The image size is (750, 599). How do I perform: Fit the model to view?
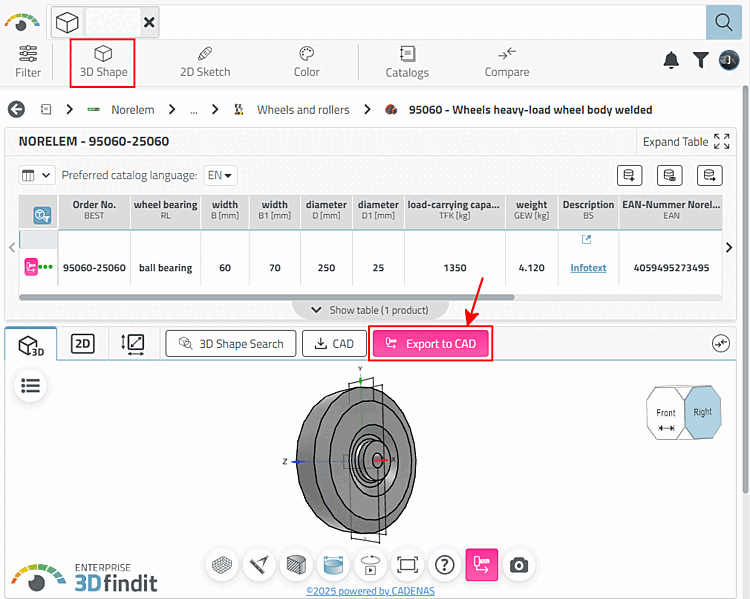pos(408,565)
